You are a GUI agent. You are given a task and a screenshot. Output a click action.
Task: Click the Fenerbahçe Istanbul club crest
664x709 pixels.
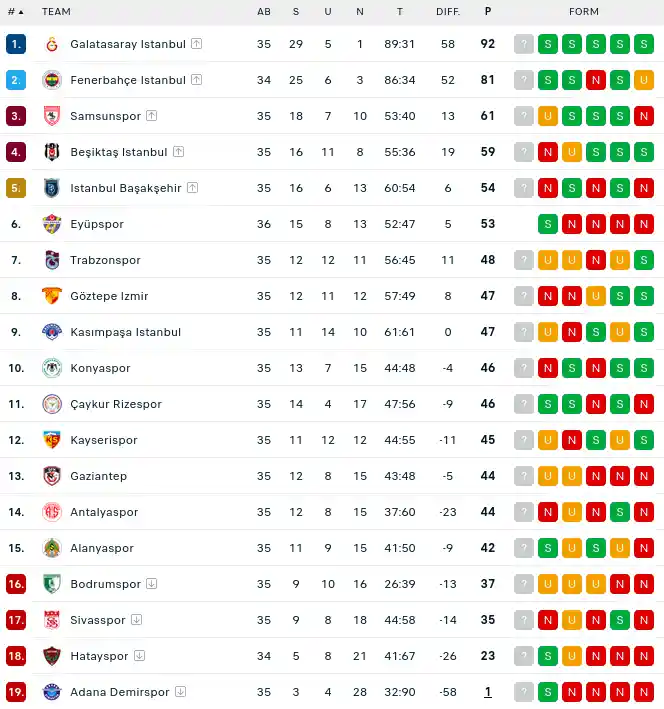pos(52,80)
